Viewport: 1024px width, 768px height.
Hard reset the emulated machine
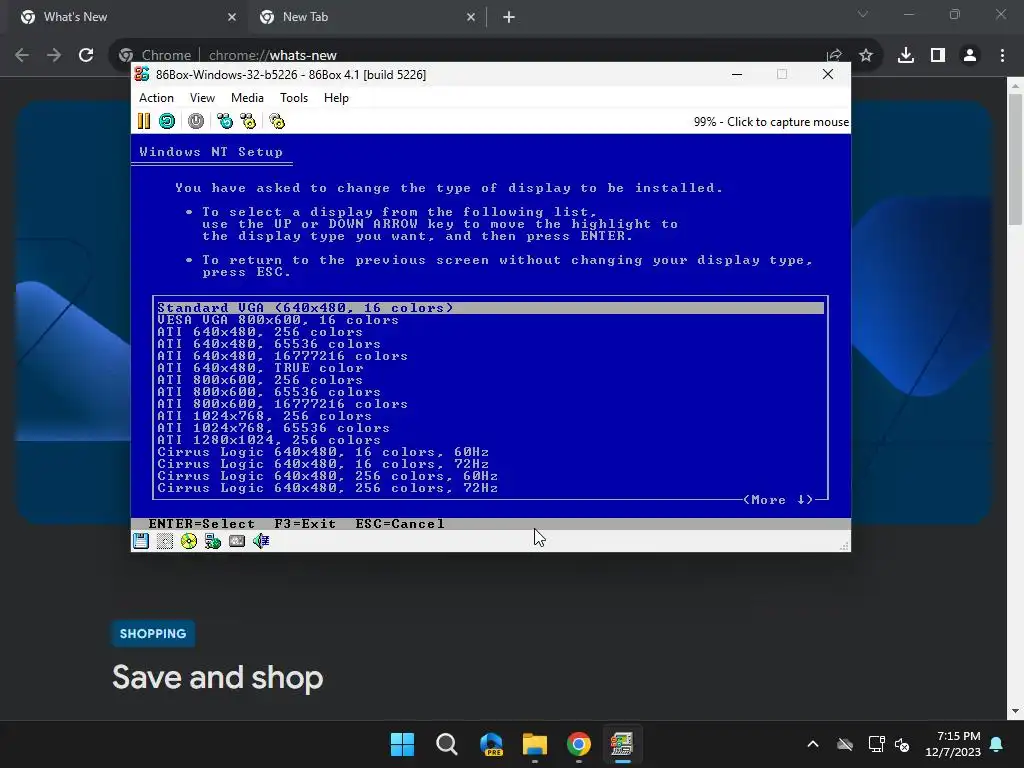167,121
